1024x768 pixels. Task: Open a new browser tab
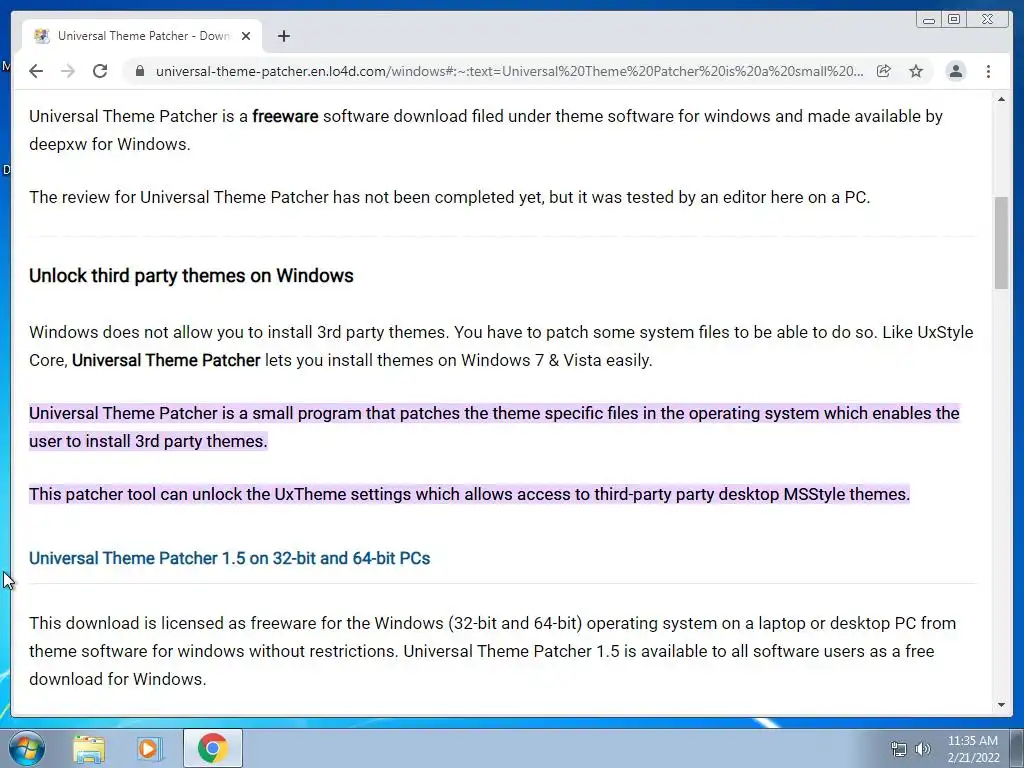(283, 36)
